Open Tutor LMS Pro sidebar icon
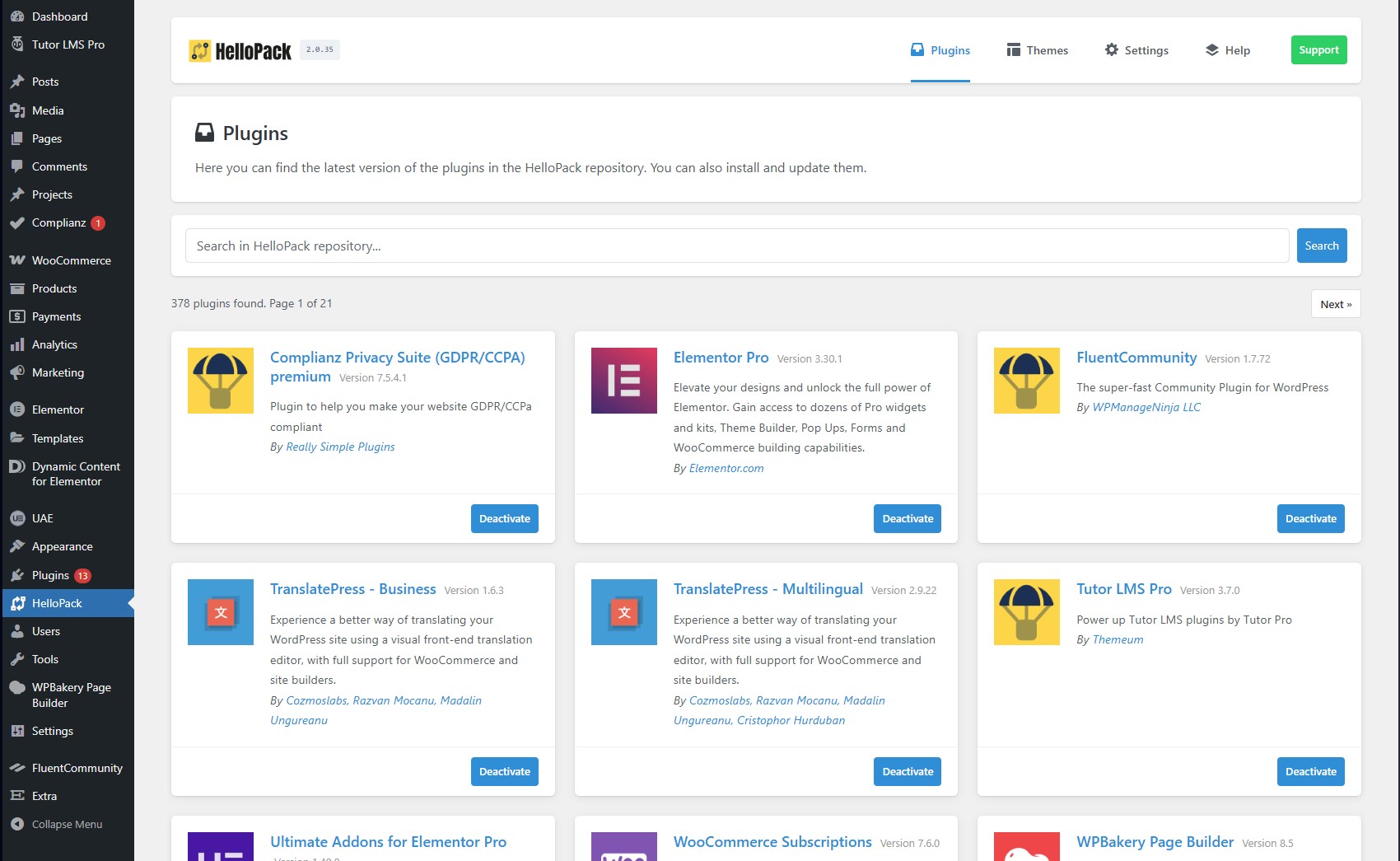This screenshot has width=1400, height=861. 17,44
